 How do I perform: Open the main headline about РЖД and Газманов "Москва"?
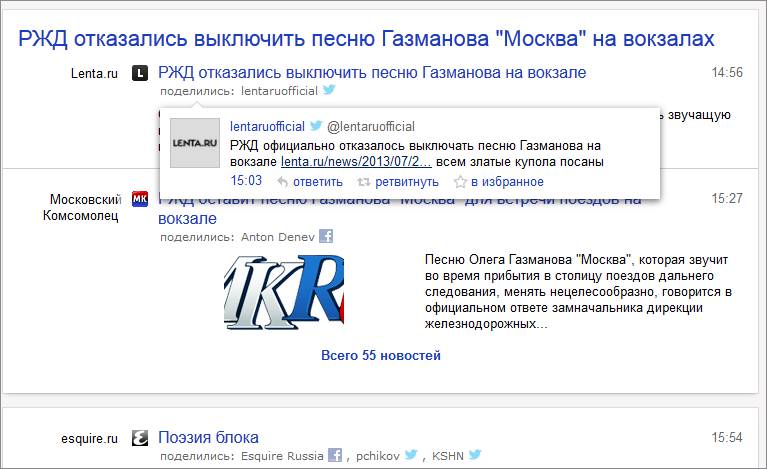tap(366, 39)
